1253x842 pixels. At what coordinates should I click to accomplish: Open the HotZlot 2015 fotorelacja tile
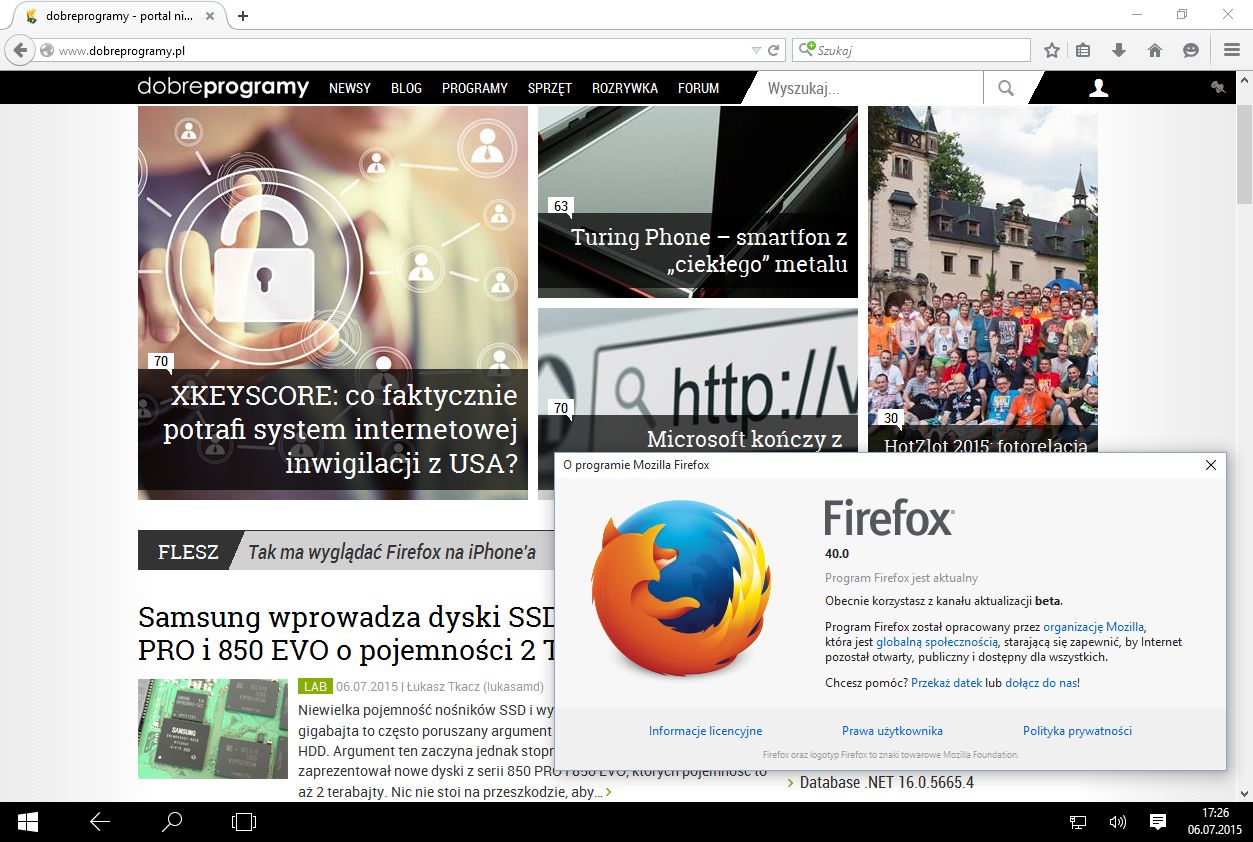click(x=983, y=280)
